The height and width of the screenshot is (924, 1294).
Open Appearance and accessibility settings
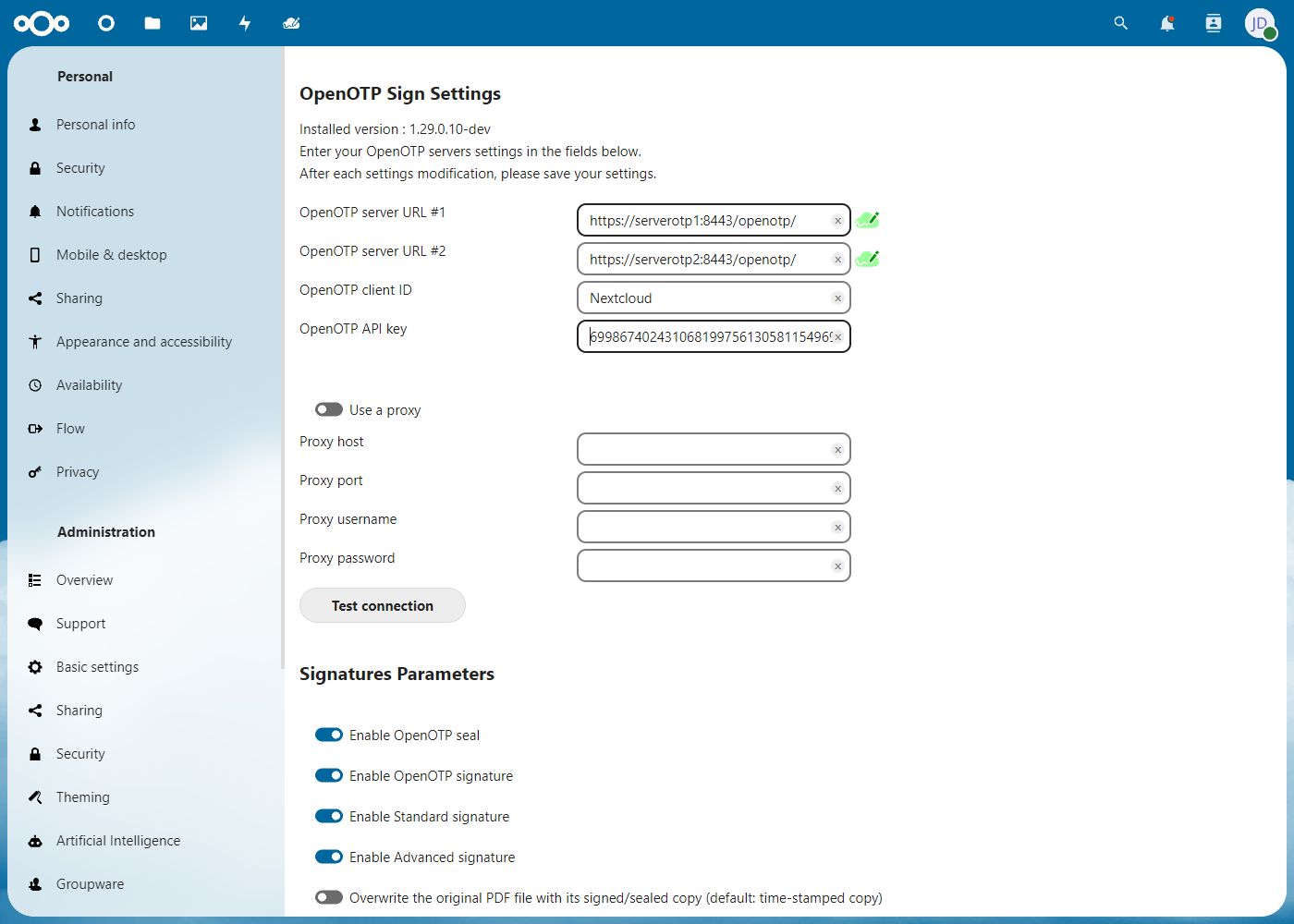click(143, 342)
